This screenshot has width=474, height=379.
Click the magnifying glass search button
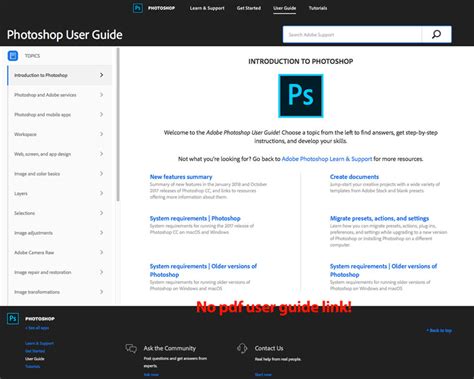pos(436,34)
